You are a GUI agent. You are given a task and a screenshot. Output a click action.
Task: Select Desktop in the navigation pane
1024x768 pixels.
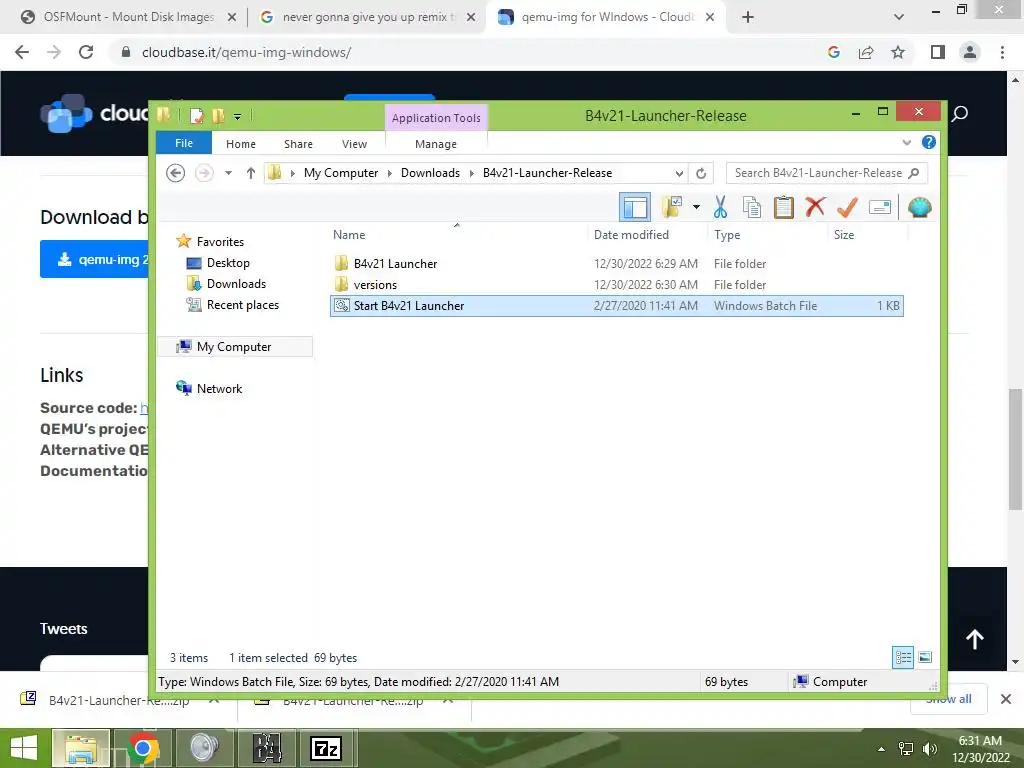pyautogui.click(x=228, y=263)
